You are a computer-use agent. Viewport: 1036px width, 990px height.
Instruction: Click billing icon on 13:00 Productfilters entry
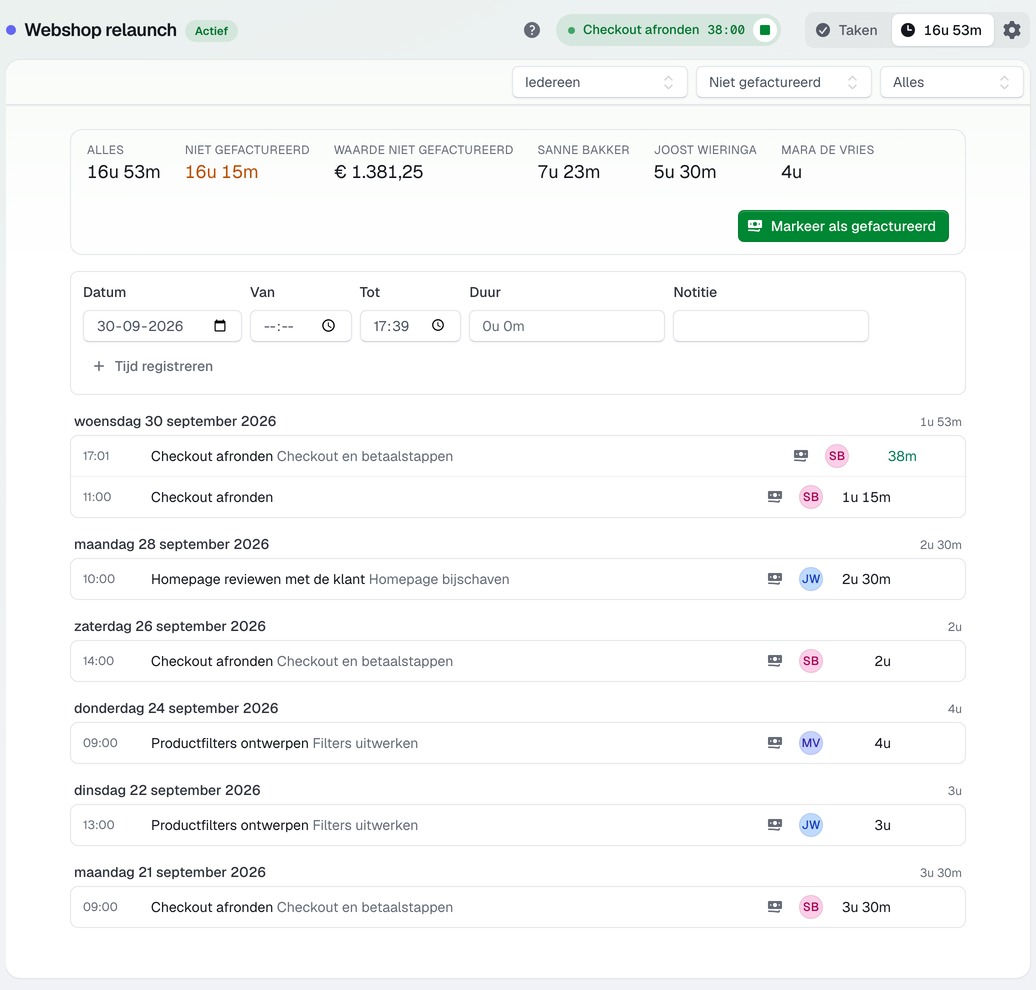[x=775, y=825]
